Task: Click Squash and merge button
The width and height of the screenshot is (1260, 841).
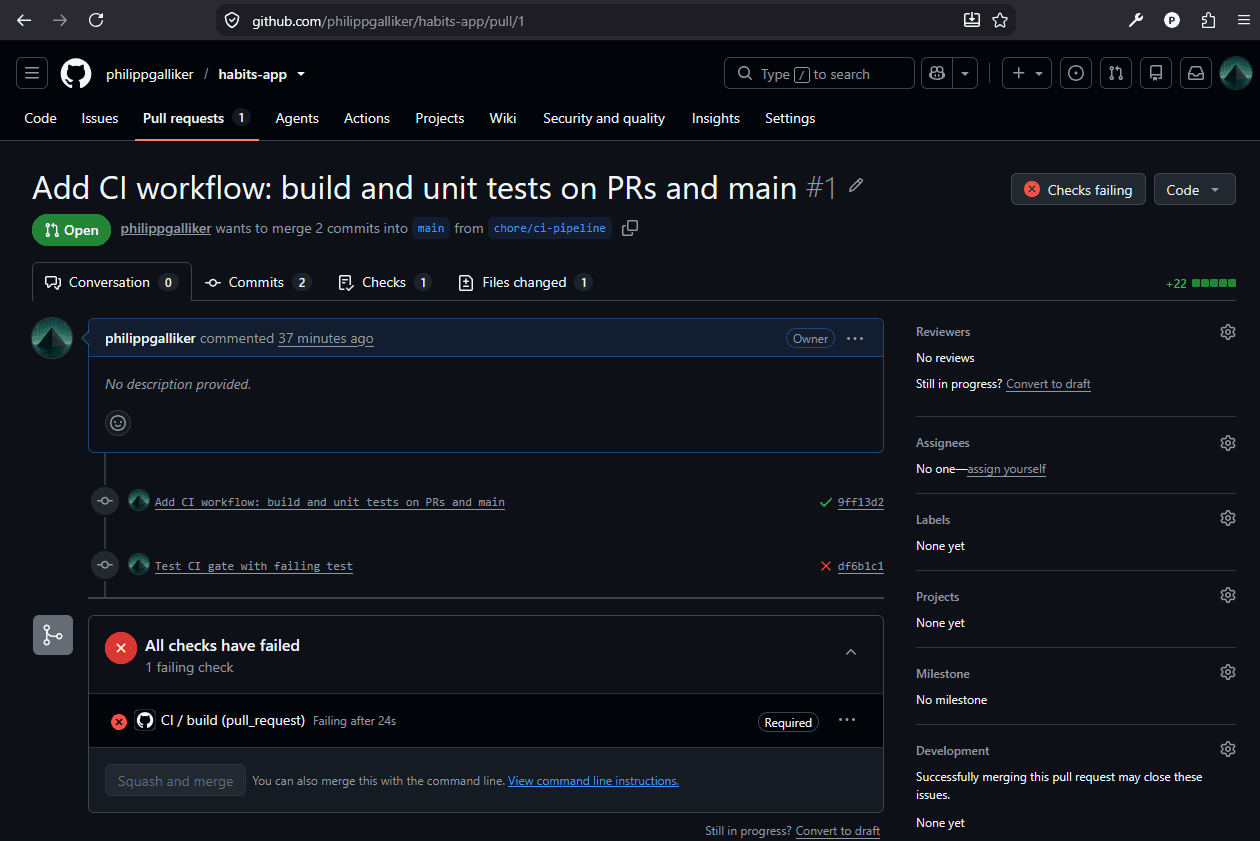Action: (175, 781)
